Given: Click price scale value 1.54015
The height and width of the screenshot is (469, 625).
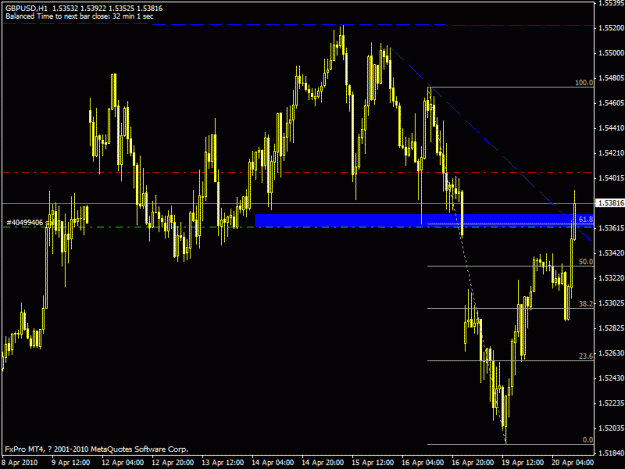Looking at the screenshot, I should point(610,178).
